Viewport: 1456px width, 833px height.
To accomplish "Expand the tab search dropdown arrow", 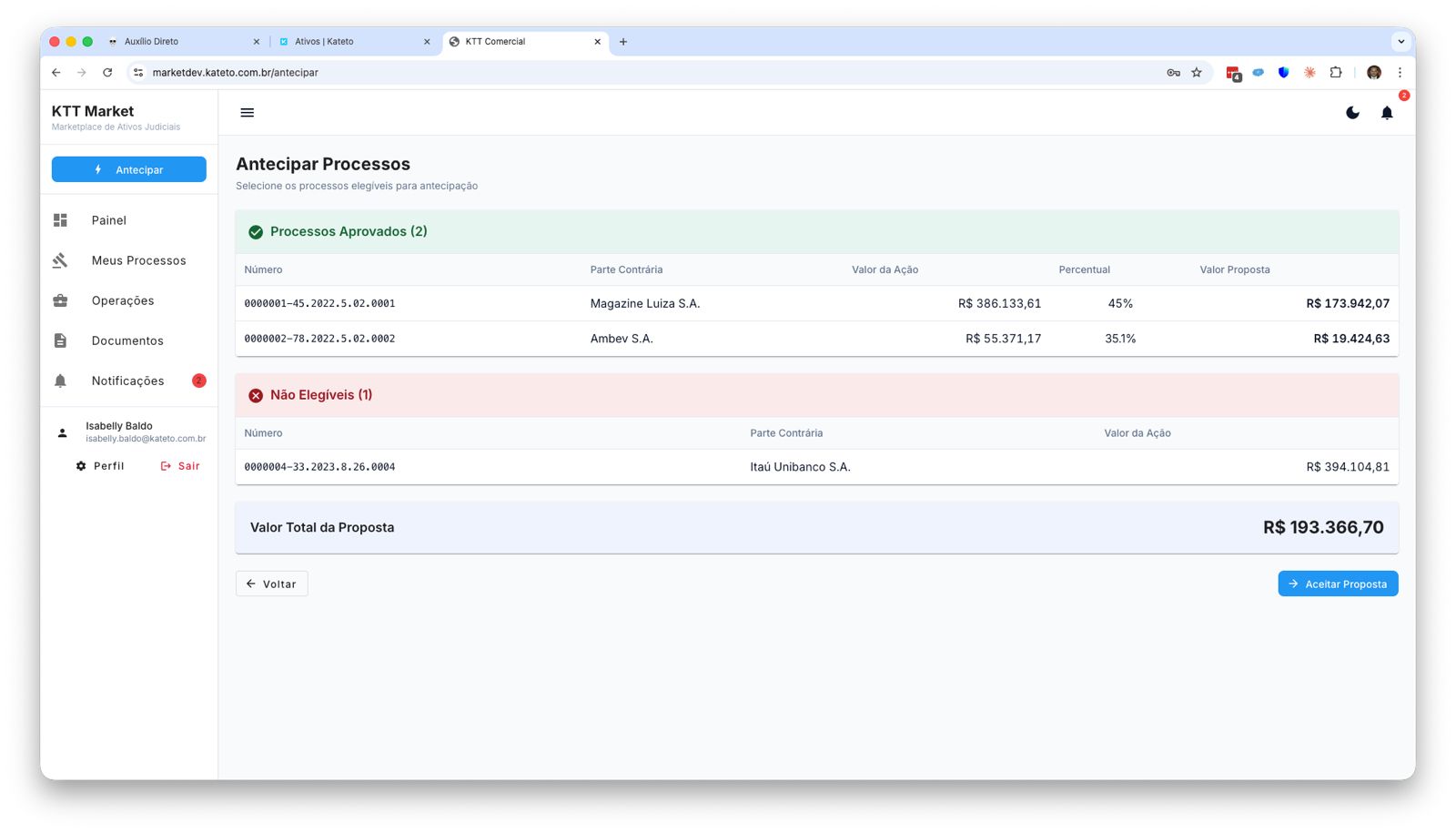I will coord(1400,42).
